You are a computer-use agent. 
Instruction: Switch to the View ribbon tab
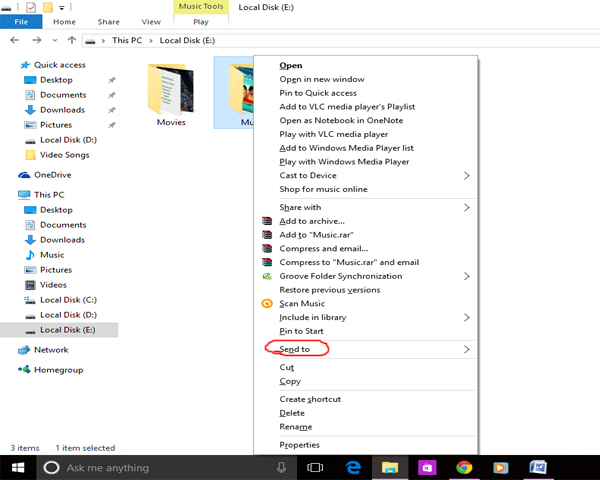[x=151, y=22]
